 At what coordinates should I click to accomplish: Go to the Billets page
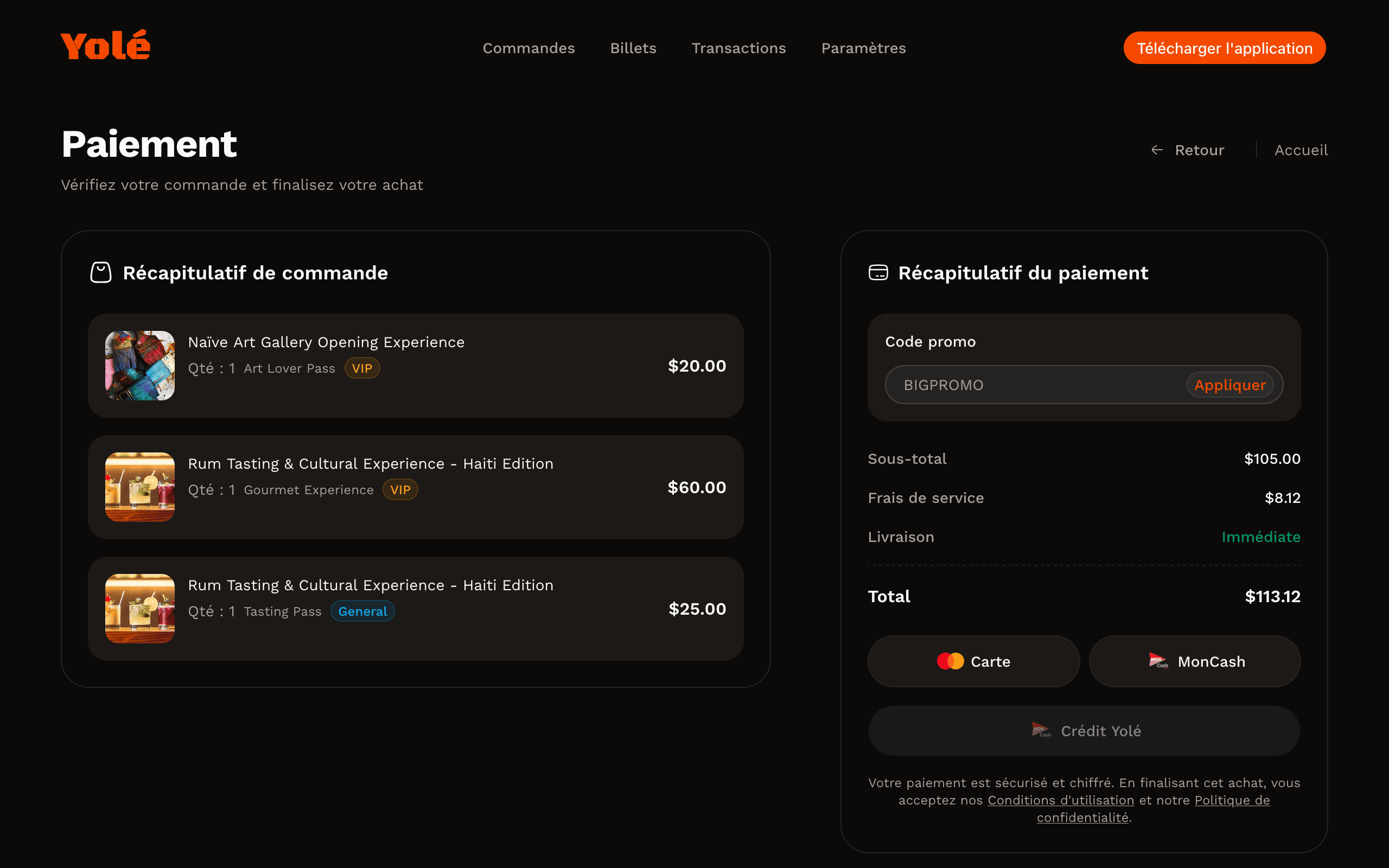633,48
